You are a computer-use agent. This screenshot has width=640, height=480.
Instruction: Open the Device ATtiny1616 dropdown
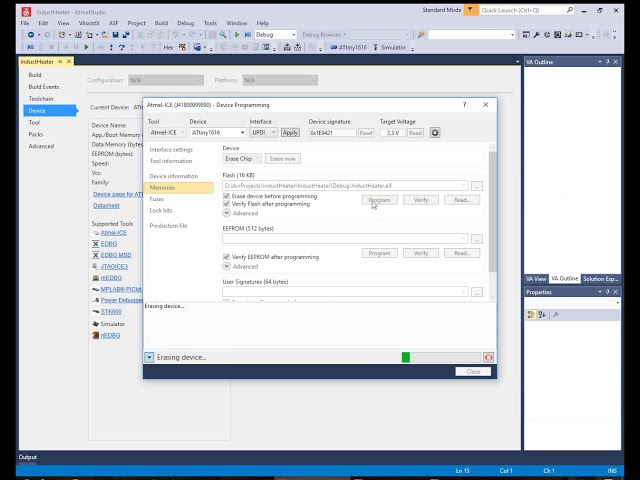218,133
